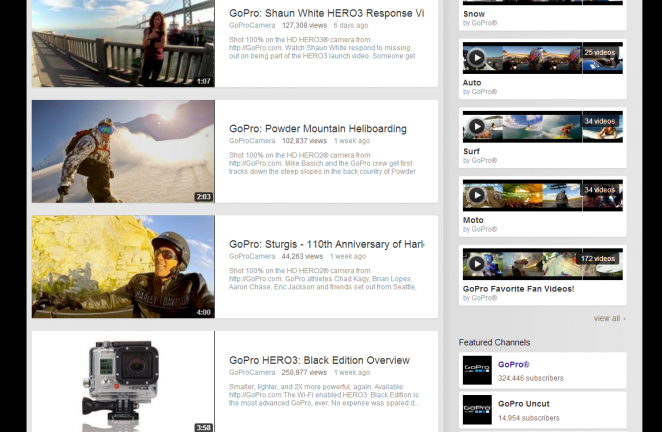This screenshot has height=432, width=662.
Task: Click 34 videos badge on Surf playlist
Action: click(x=600, y=121)
